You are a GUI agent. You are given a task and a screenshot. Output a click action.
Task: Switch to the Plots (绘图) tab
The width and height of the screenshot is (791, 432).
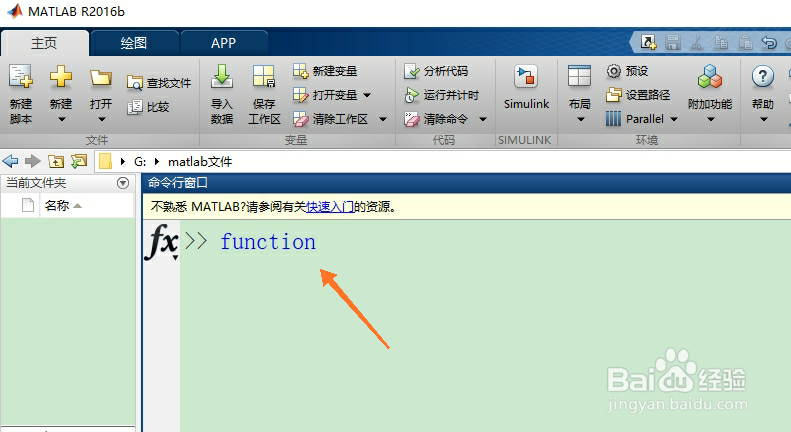[134, 43]
